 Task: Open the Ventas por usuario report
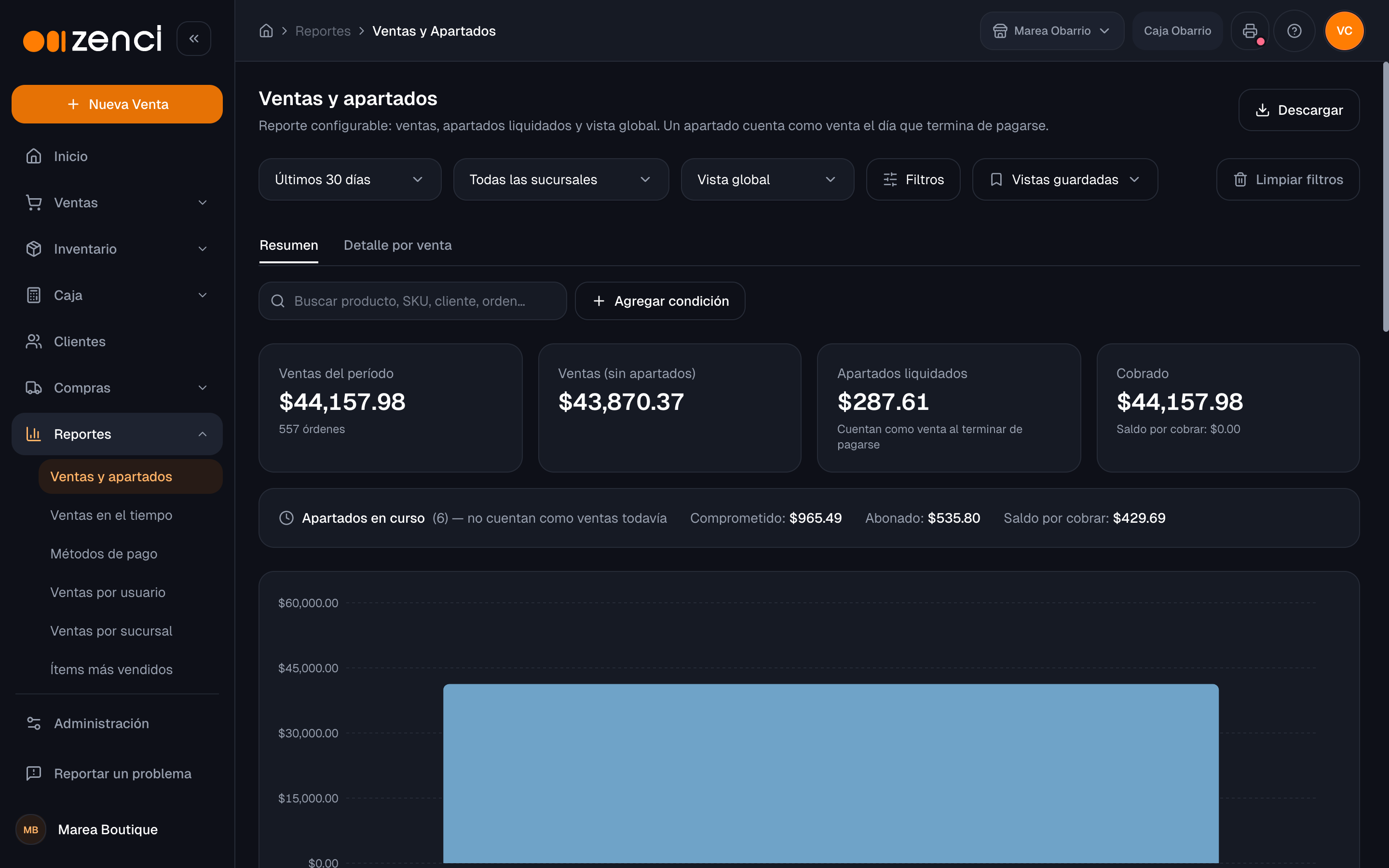(x=130, y=593)
